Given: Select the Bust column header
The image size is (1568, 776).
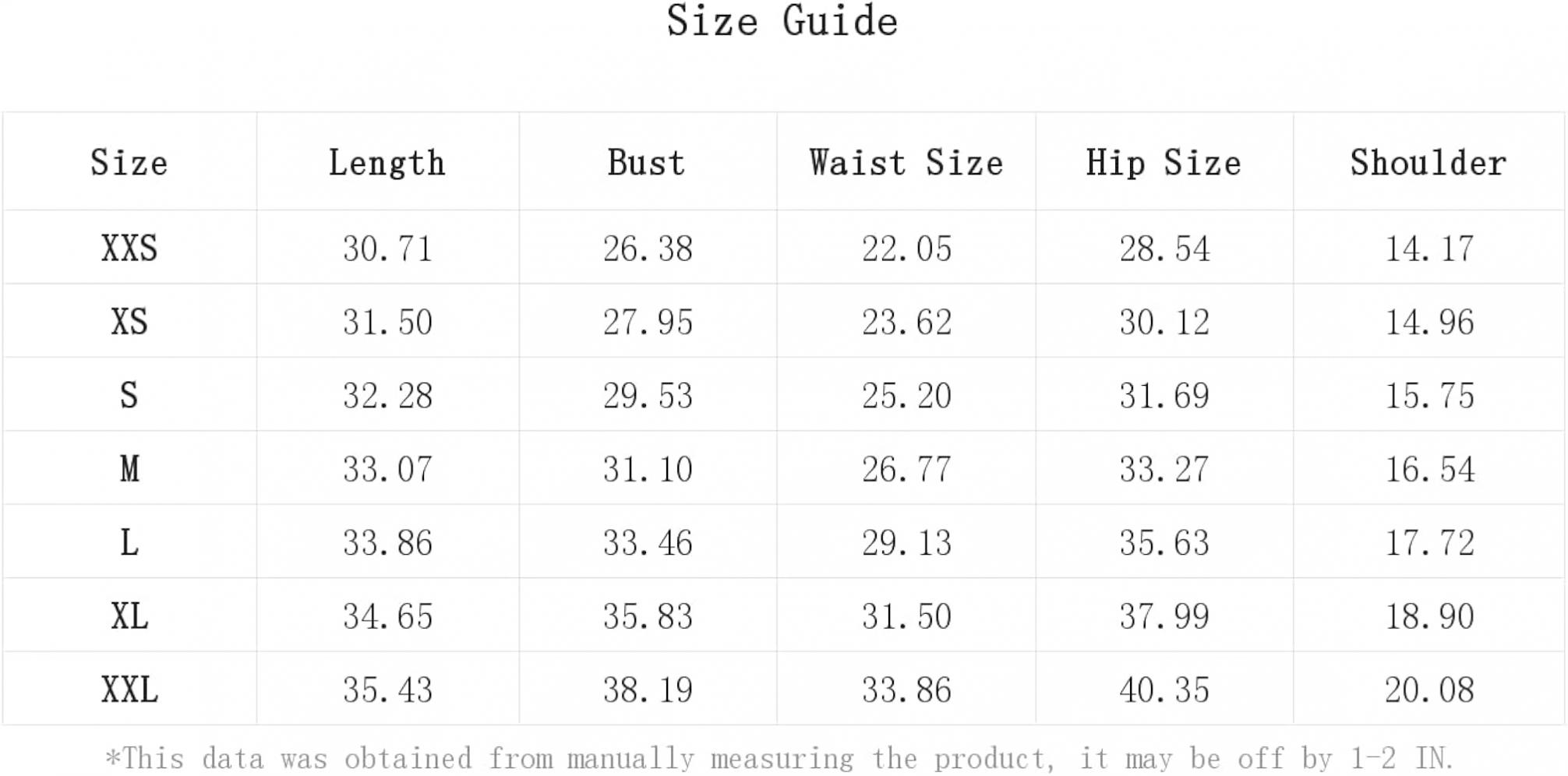Looking at the screenshot, I should pos(646,163).
